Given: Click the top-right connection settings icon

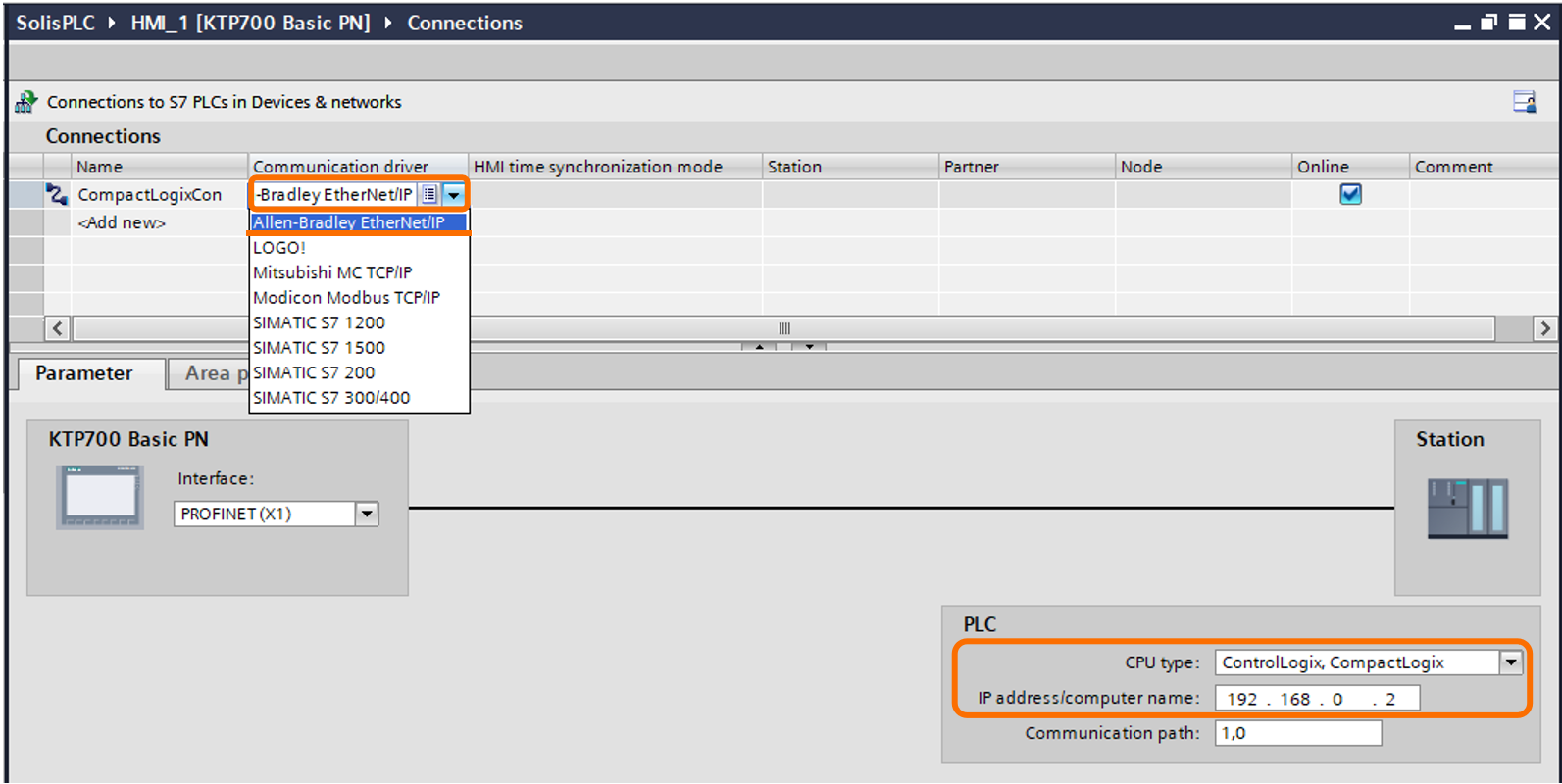Looking at the screenshot, I should 1525,102.
